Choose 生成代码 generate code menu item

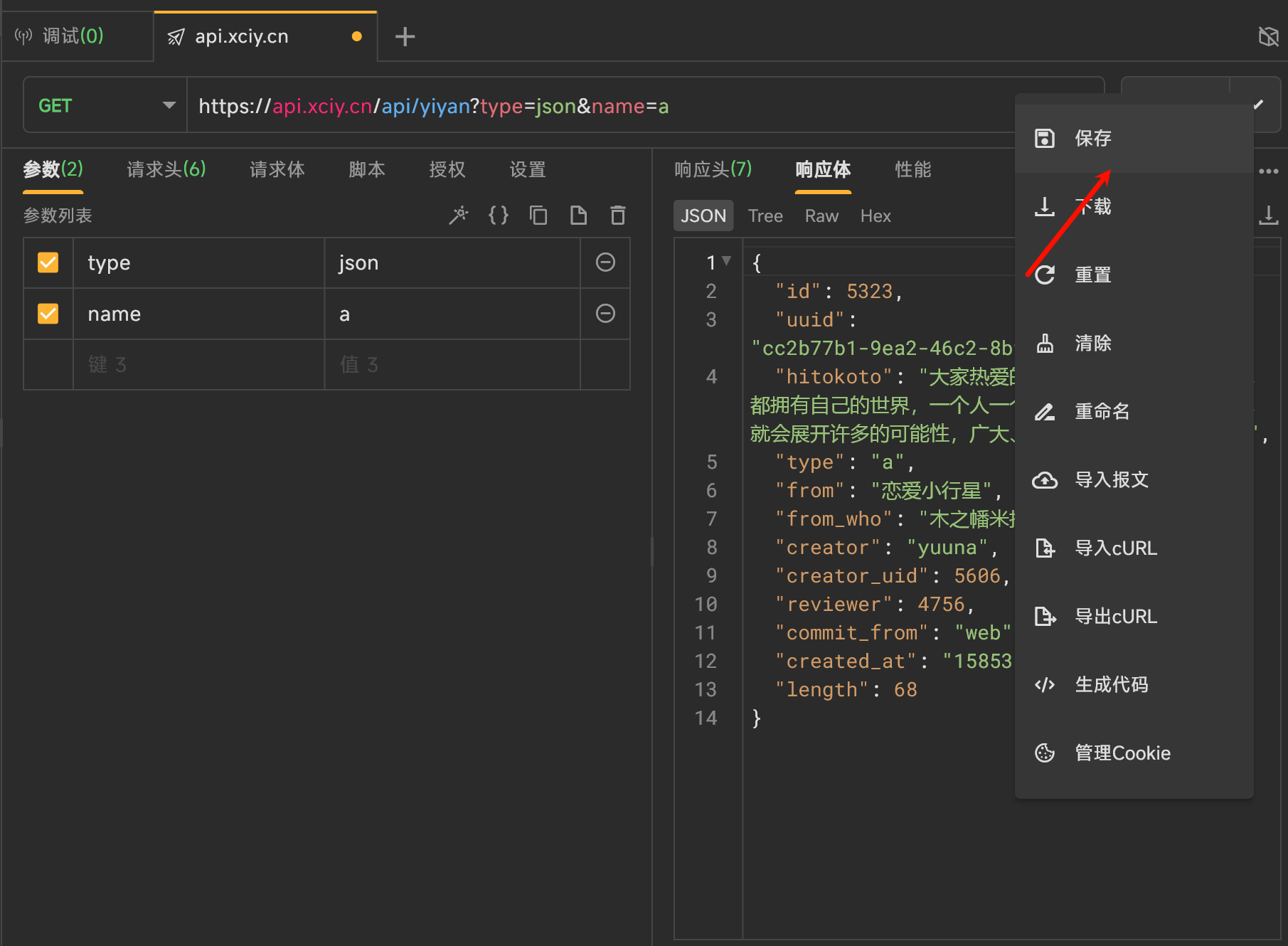coord(1134,684)
